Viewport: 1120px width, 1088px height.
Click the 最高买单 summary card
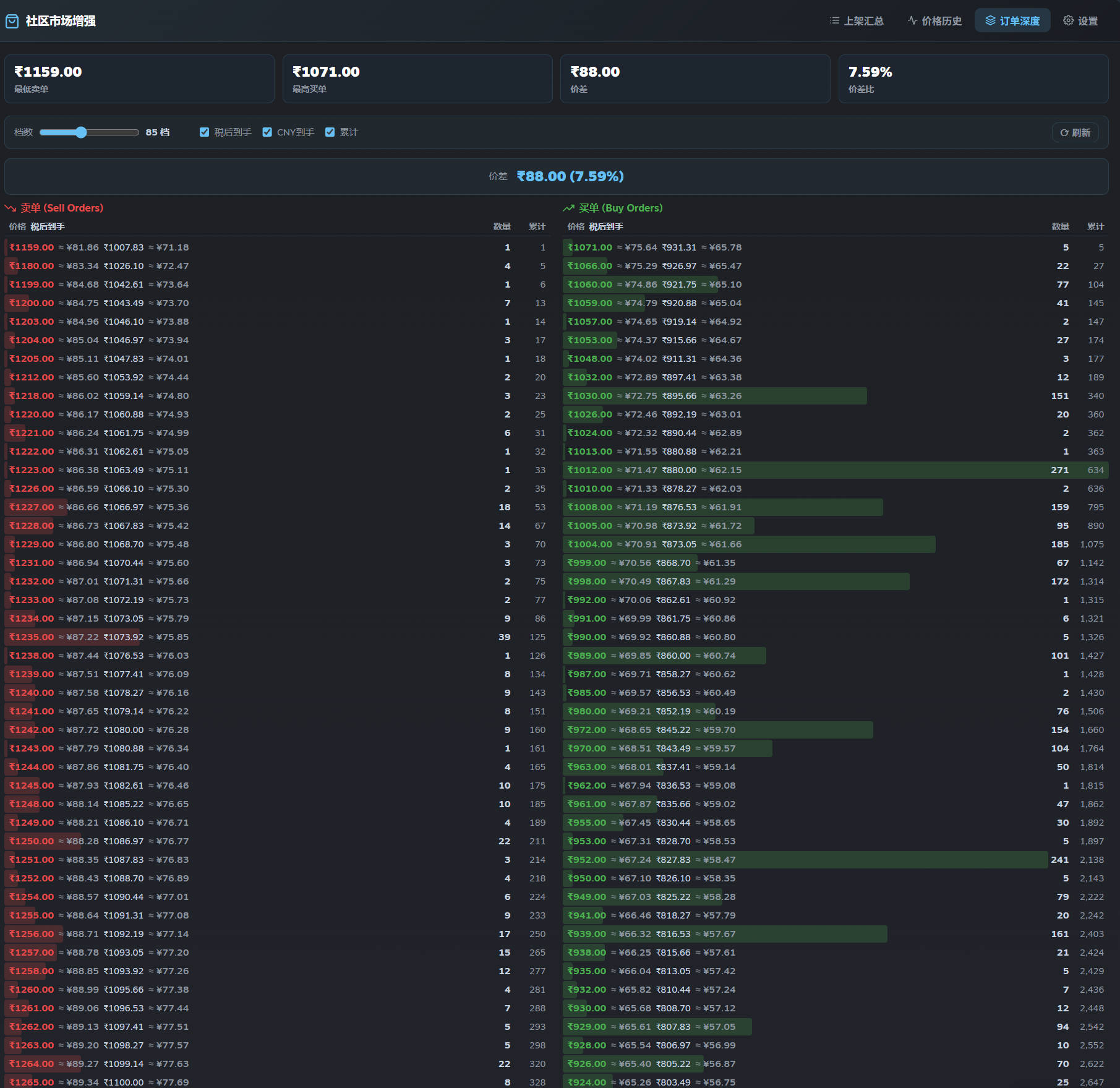(417, 79)
